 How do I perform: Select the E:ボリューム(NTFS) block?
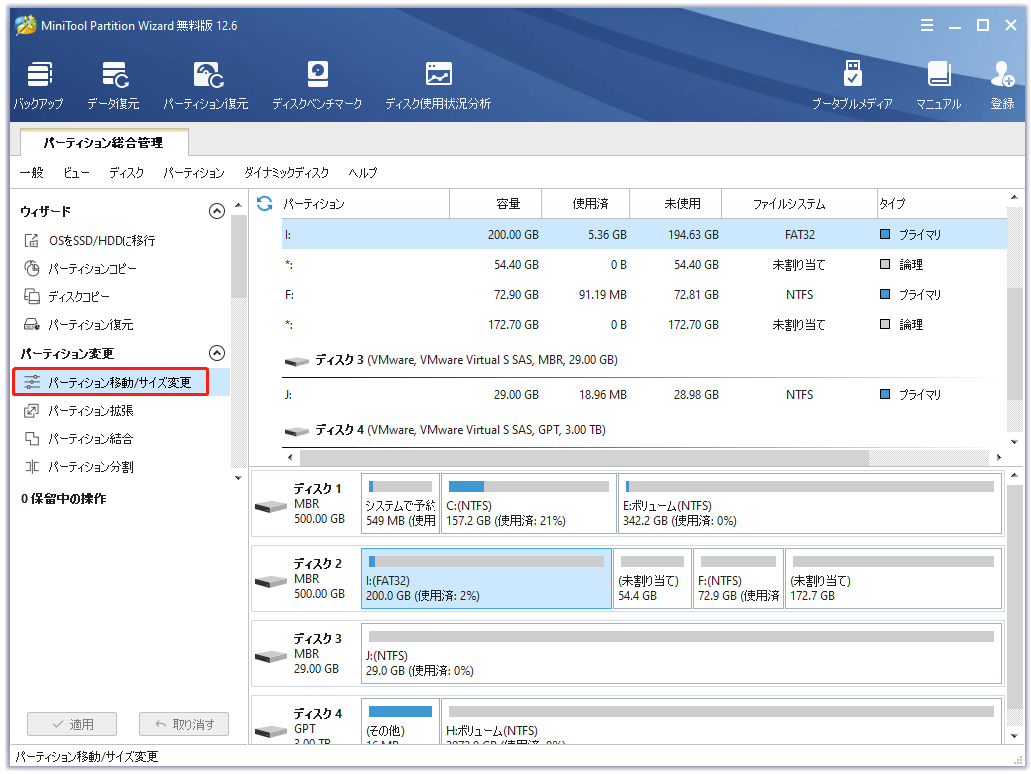[x=810, y=504]
